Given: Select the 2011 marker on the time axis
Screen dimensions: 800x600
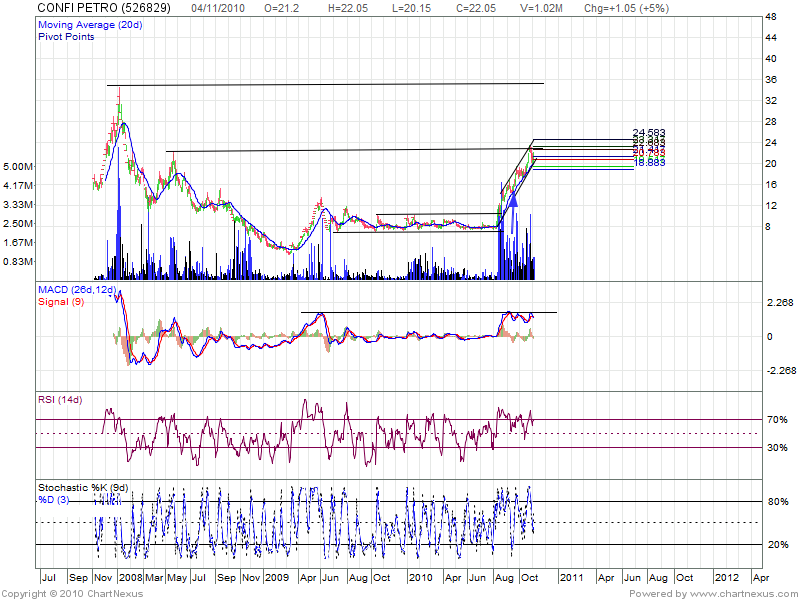Looking at the screenshot, I should 571,578.
